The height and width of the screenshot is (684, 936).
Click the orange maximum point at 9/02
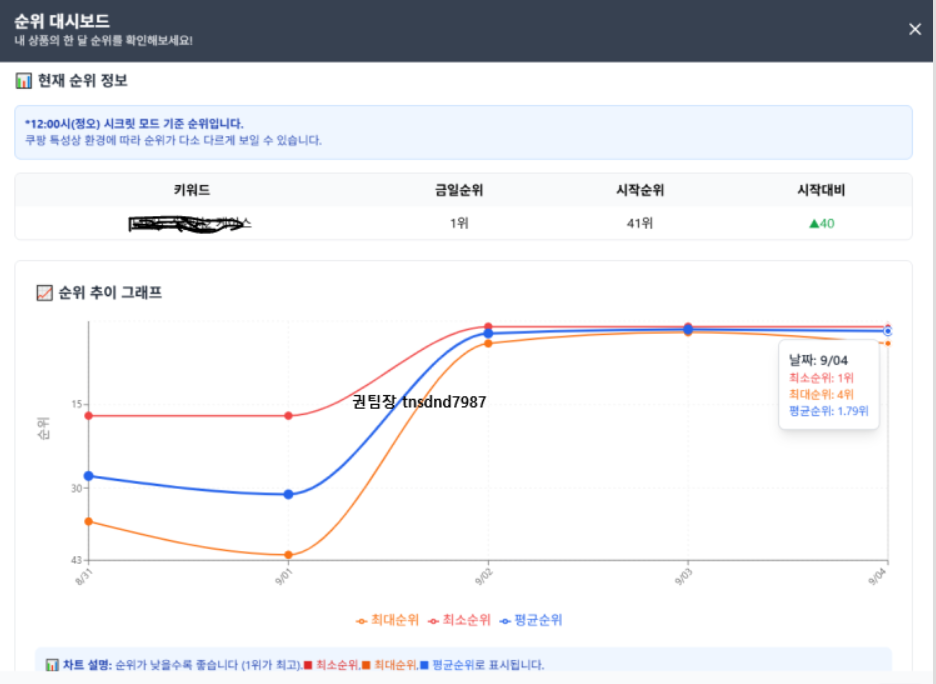pyautogui.click(x=488, y=343)
